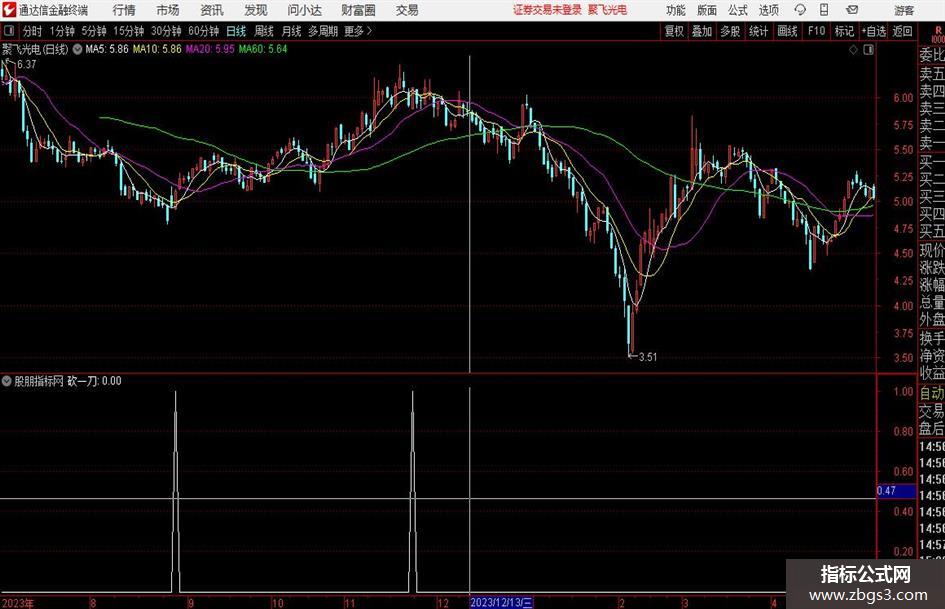945x609 pixels.
Task: Open the 公式 menu
Action: click(738, 10)
